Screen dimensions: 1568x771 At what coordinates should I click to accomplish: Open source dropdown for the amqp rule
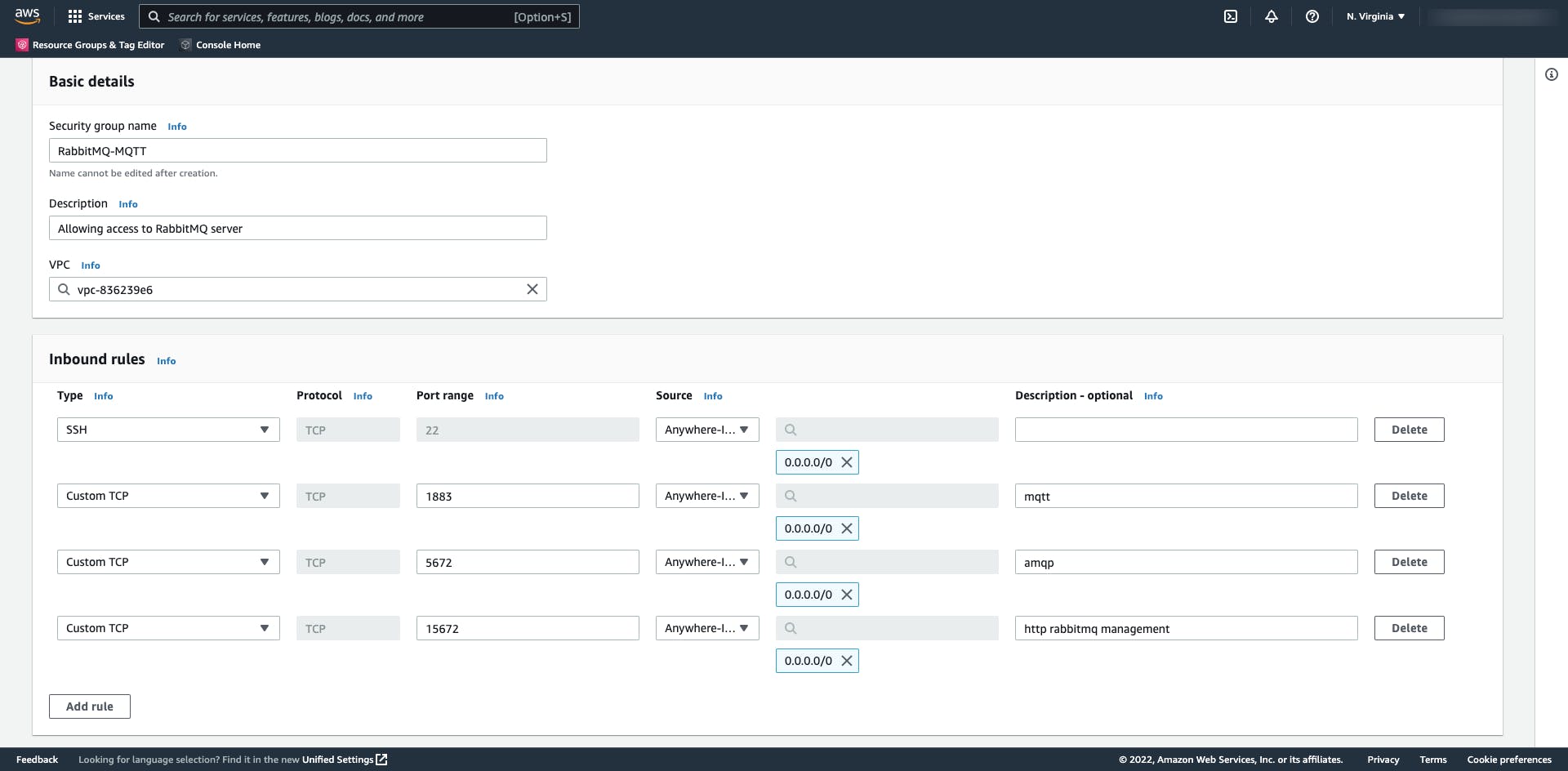pos(707,562)
